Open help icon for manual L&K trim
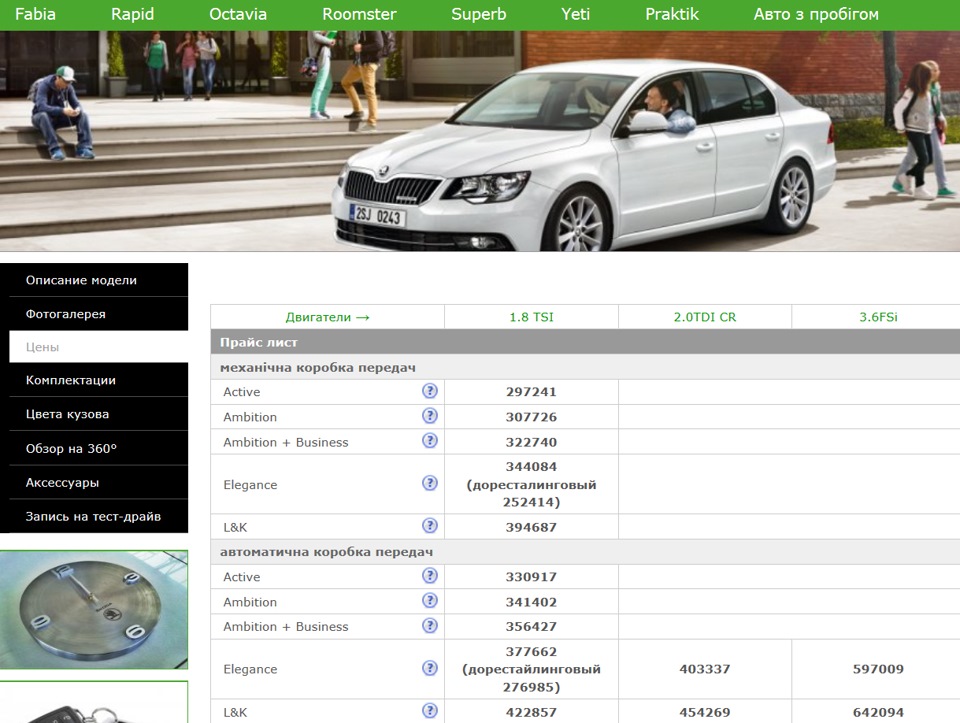 click(430, 526)
